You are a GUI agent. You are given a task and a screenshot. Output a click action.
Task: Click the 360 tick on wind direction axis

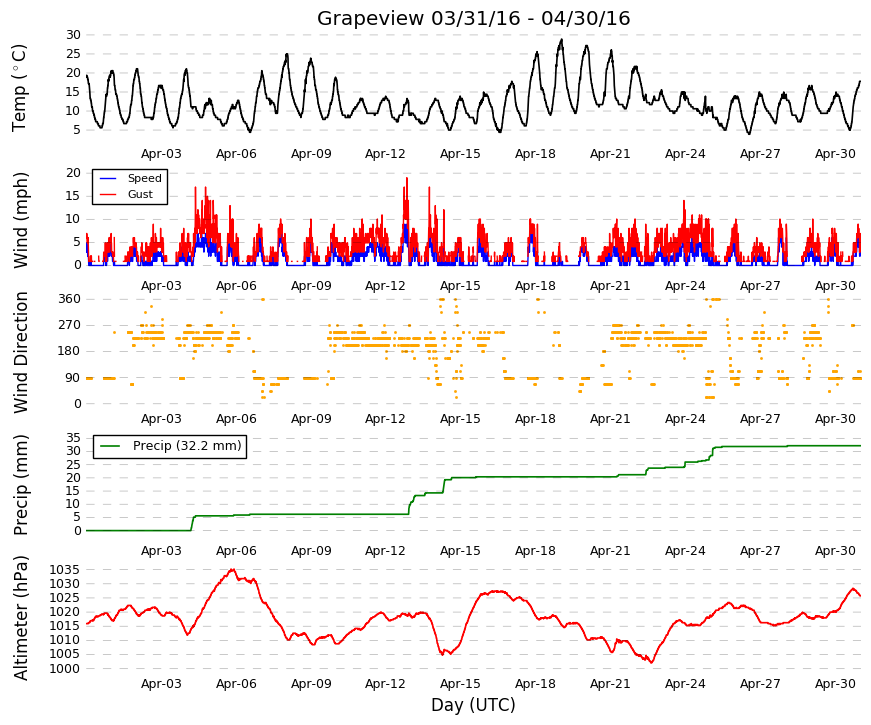(69, 299)
